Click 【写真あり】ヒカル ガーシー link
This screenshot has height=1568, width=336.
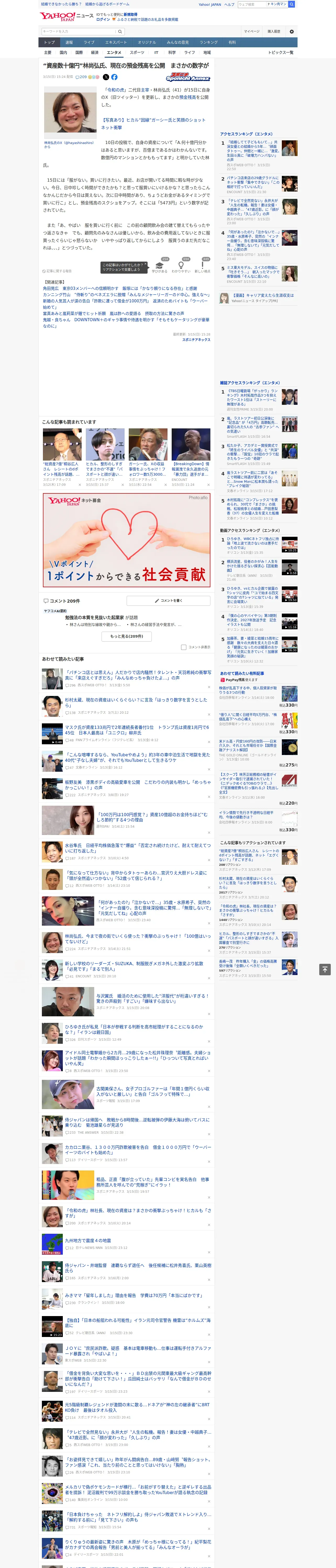pyautogui.click(x=153, y=124)
